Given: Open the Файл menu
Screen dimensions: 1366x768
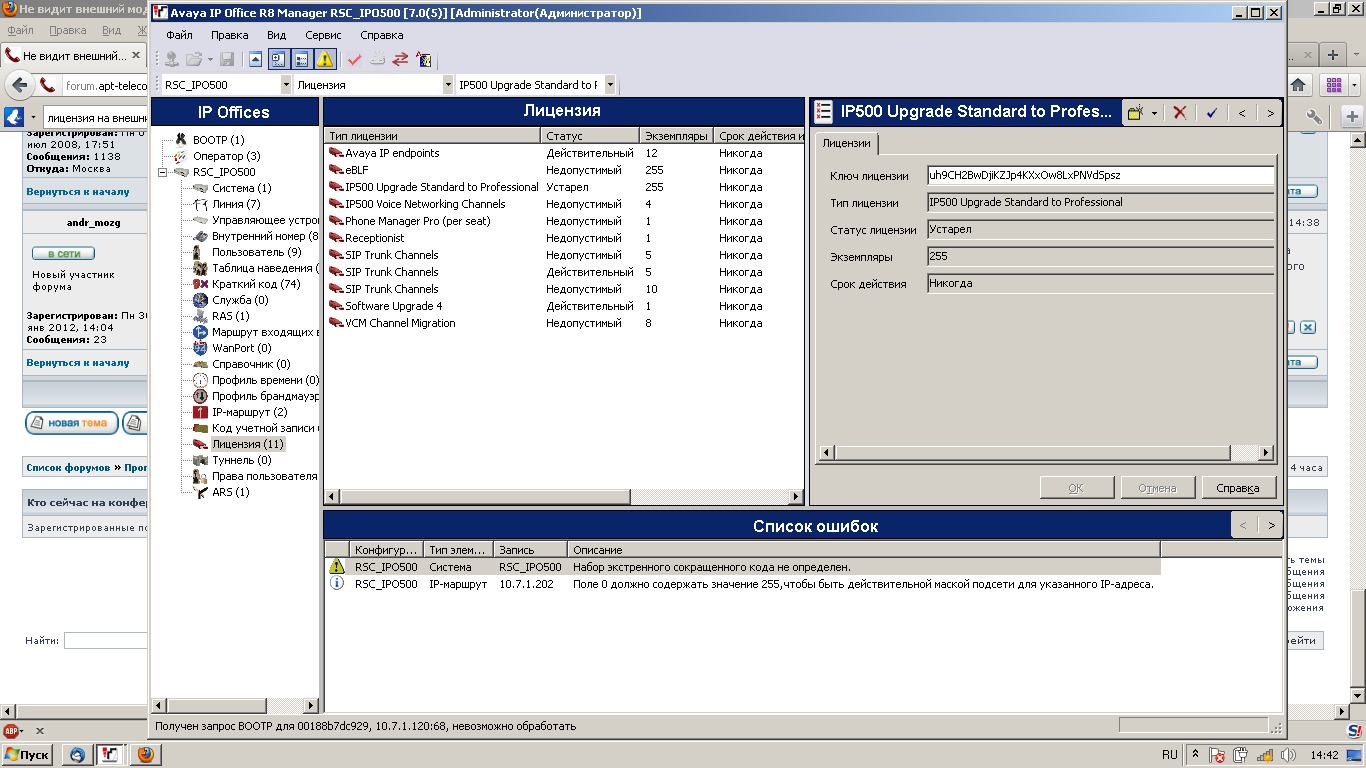Looking at the screenshot, I should [179, 35].
